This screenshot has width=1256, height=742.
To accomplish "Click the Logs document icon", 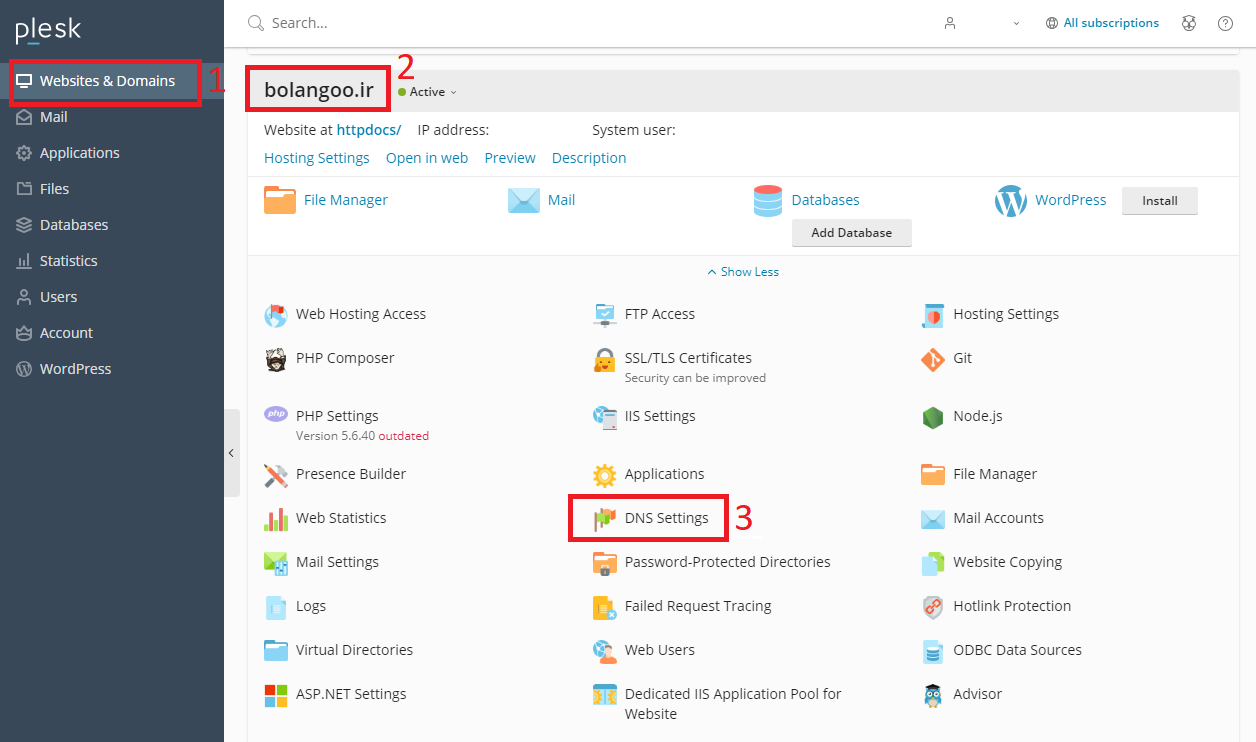I will (x=276, y=607).
